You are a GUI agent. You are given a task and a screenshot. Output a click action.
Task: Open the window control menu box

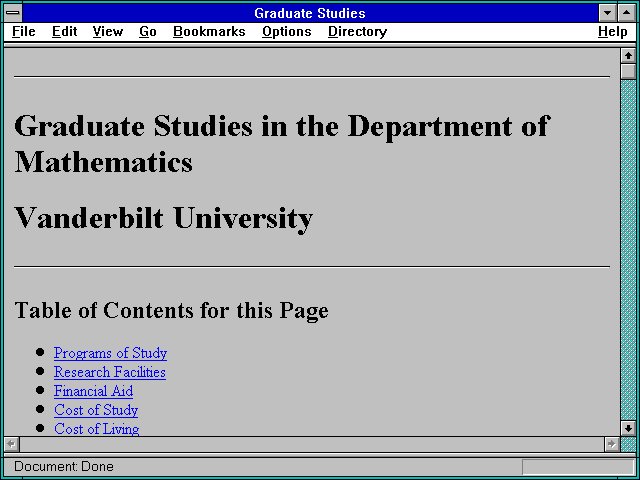pos(13,13)
